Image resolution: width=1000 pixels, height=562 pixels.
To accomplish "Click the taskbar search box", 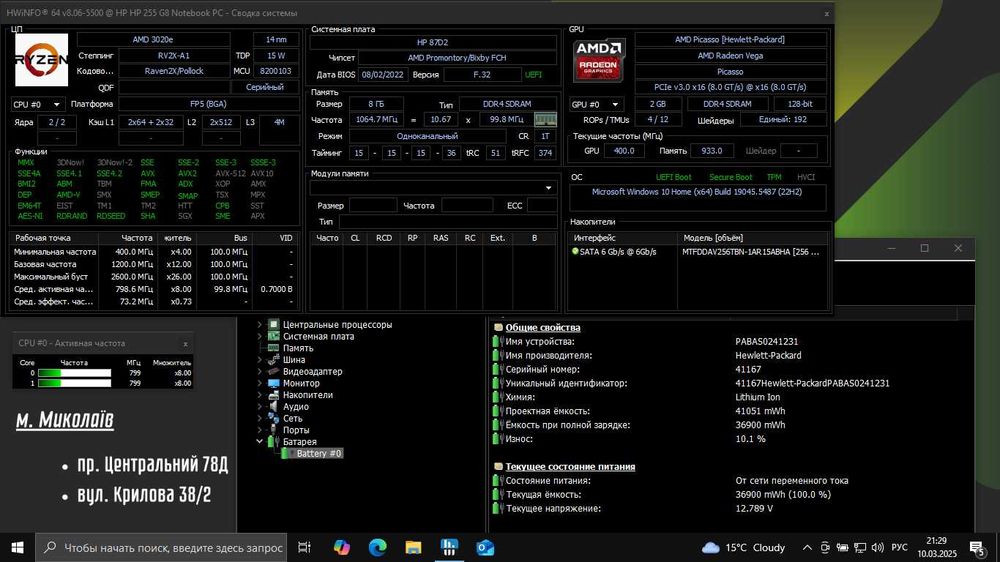I will click(162, 547).
